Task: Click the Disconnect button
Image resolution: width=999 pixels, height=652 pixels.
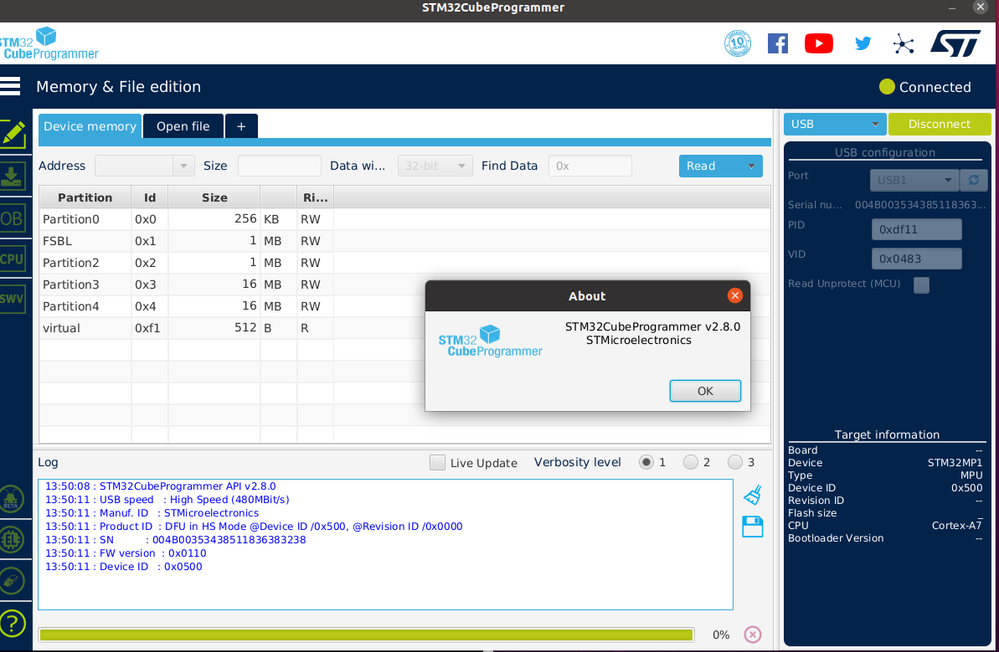Action: coord(939,124)
